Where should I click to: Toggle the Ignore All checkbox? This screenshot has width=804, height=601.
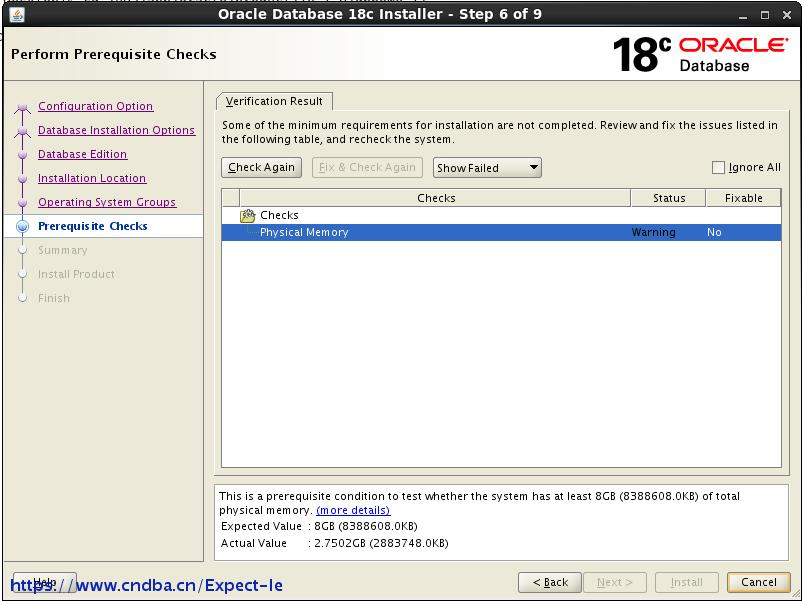pos(718,167)
